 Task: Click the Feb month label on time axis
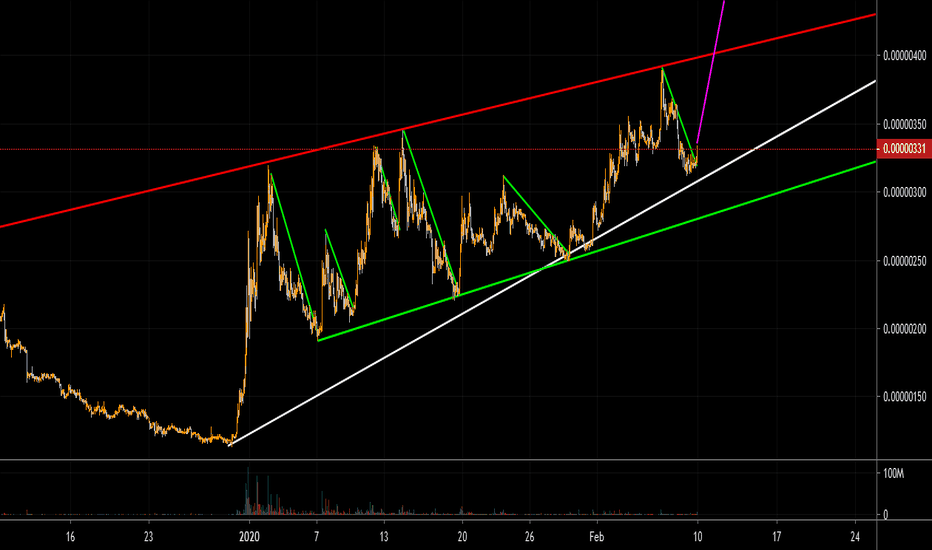pos(596,537)
